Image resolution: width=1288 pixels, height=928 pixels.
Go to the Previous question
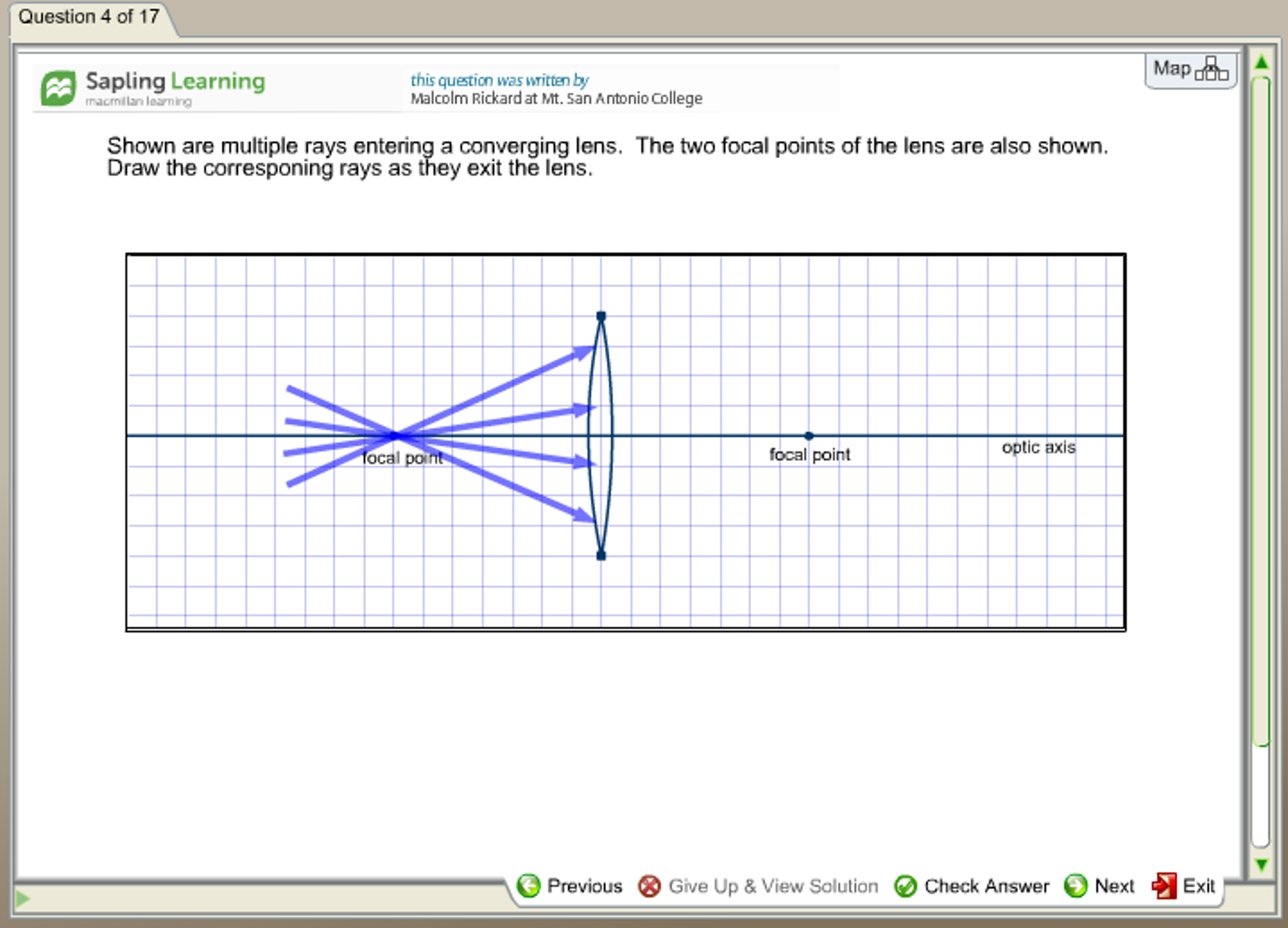click(x=570, y=886)
